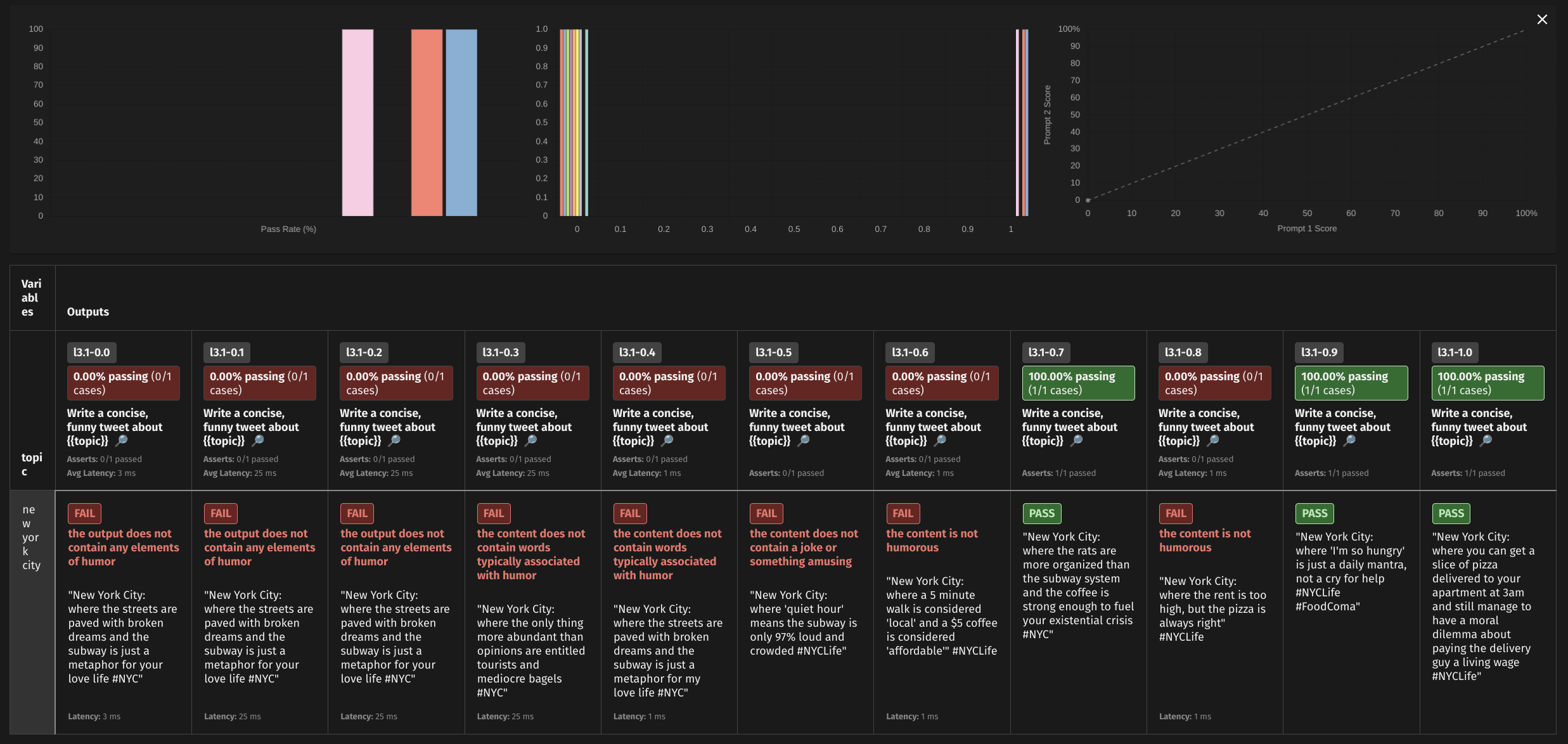1568x744 pixels.
Task: Click the 'Prompt 2 Score' axis label
Action: (x=1047, y=115)
